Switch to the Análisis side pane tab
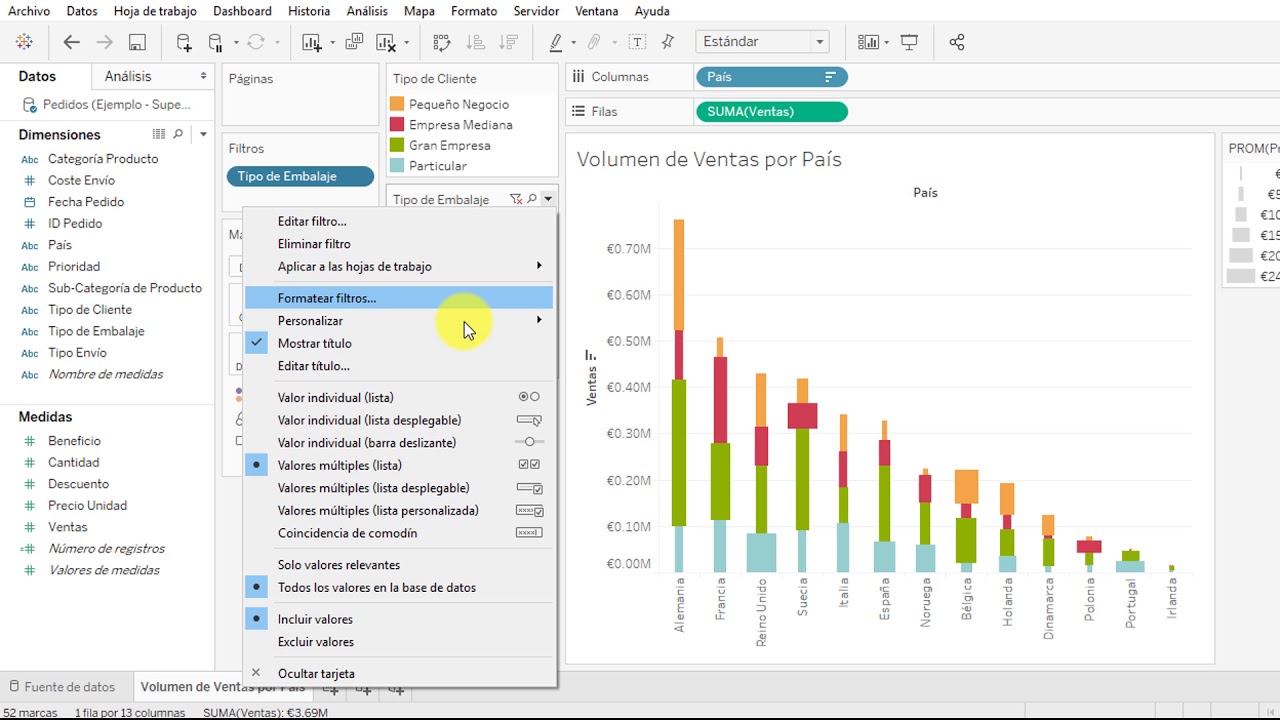 coord(129,76)
